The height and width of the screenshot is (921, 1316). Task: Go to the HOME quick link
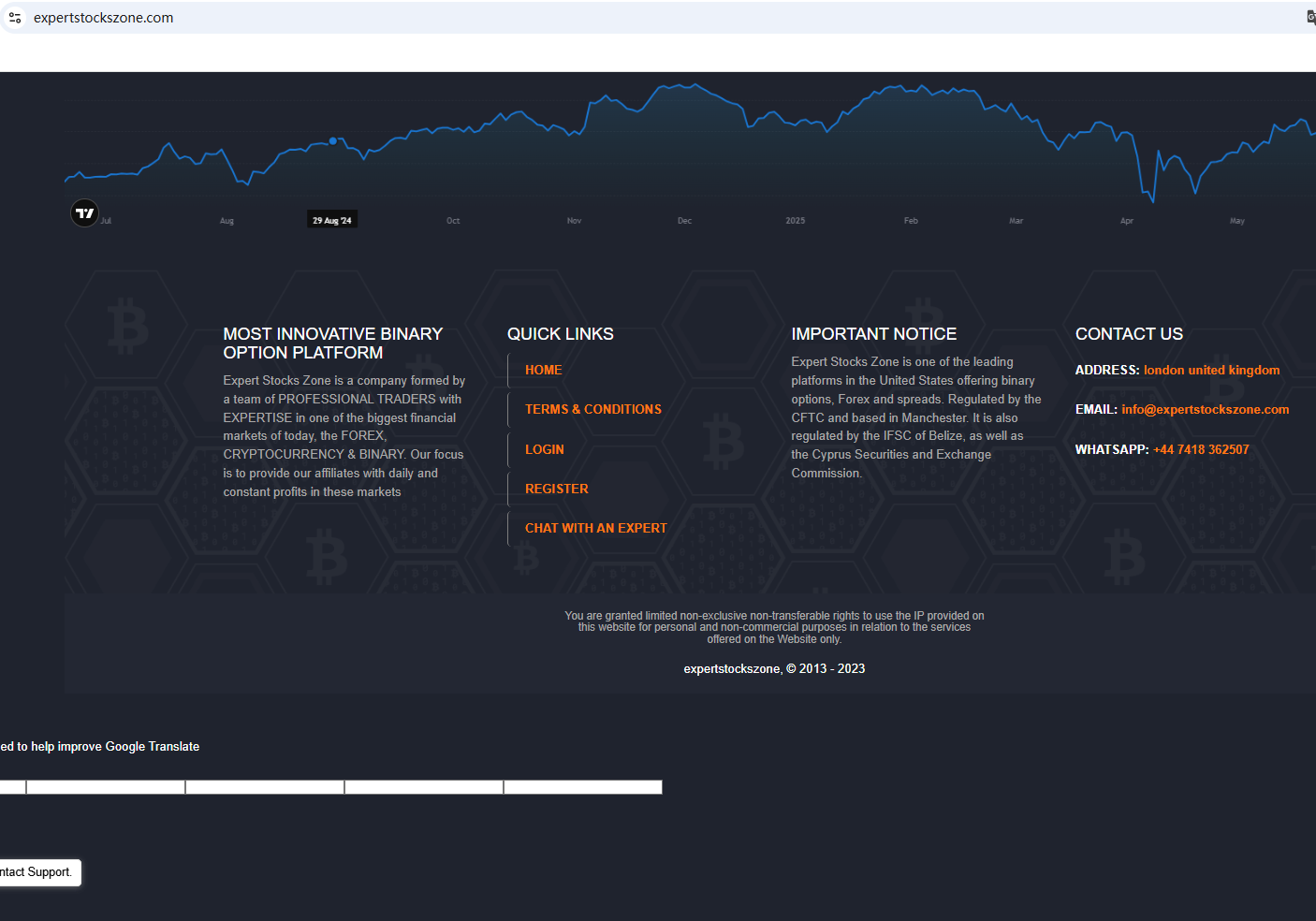pyautogui.click(x=544, y=371)
